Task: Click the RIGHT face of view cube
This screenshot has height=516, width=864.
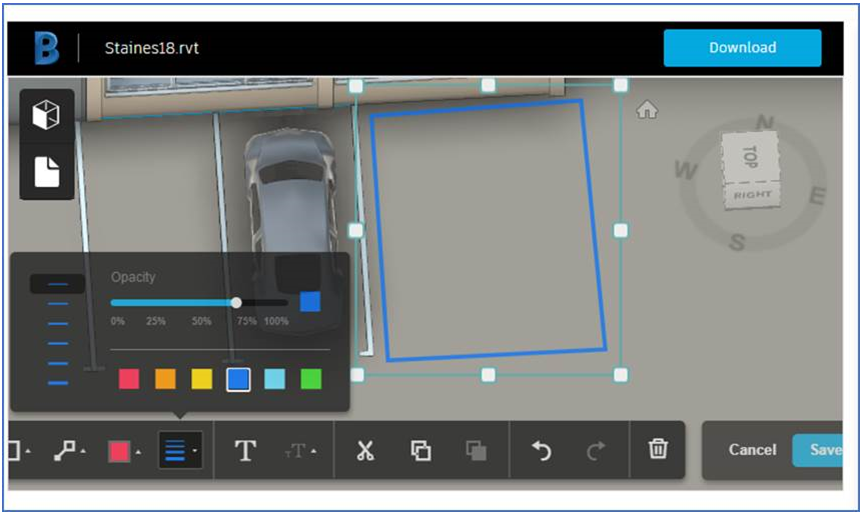Action: (x=753, y=195)
